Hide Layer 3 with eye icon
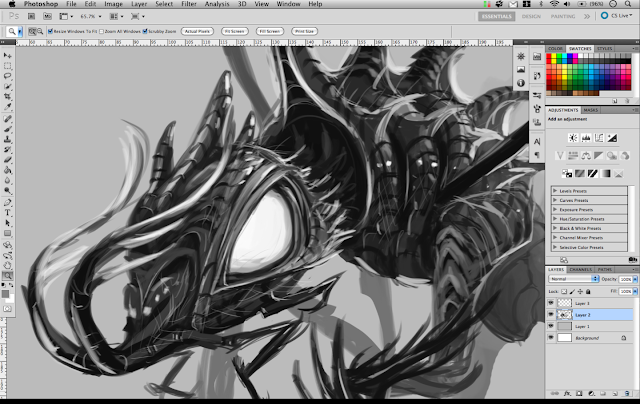The width and height of the screenshot is (640, 404). (x=551, y=303)
